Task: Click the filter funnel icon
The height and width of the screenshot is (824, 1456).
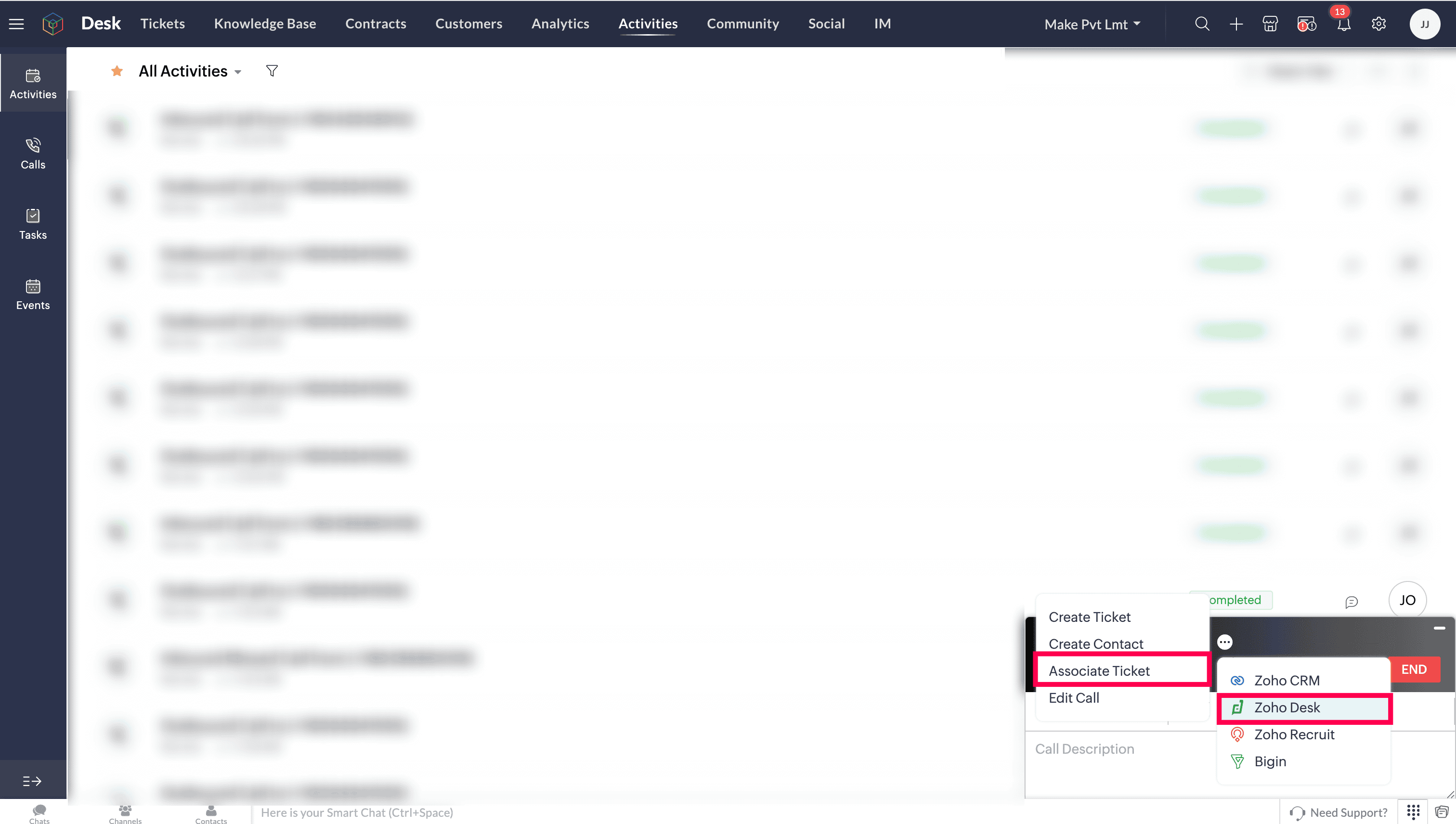Action: click(x=272, y=71)
